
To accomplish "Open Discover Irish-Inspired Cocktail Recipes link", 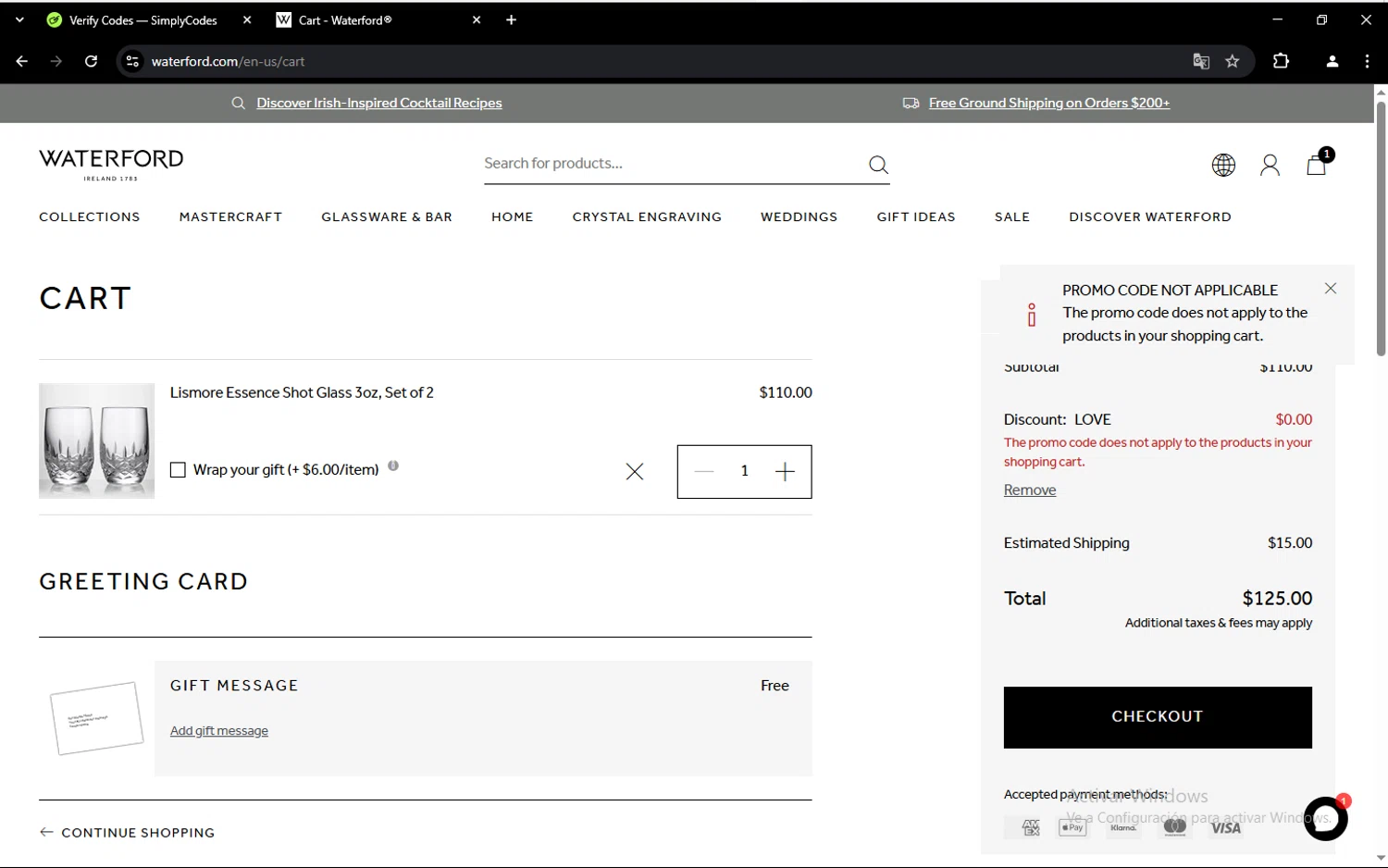I will 379,103.
